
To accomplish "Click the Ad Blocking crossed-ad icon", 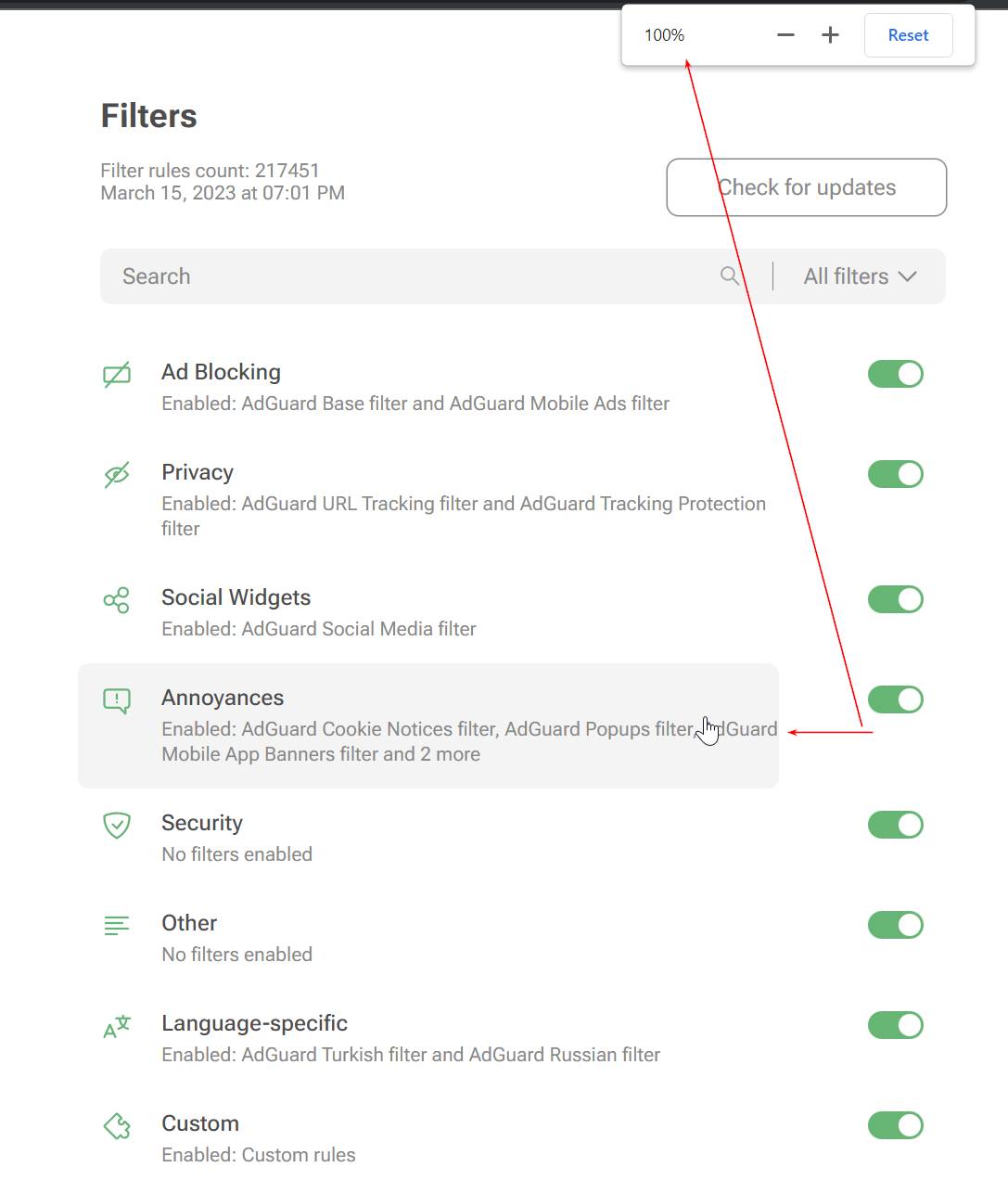I will 117,374.
